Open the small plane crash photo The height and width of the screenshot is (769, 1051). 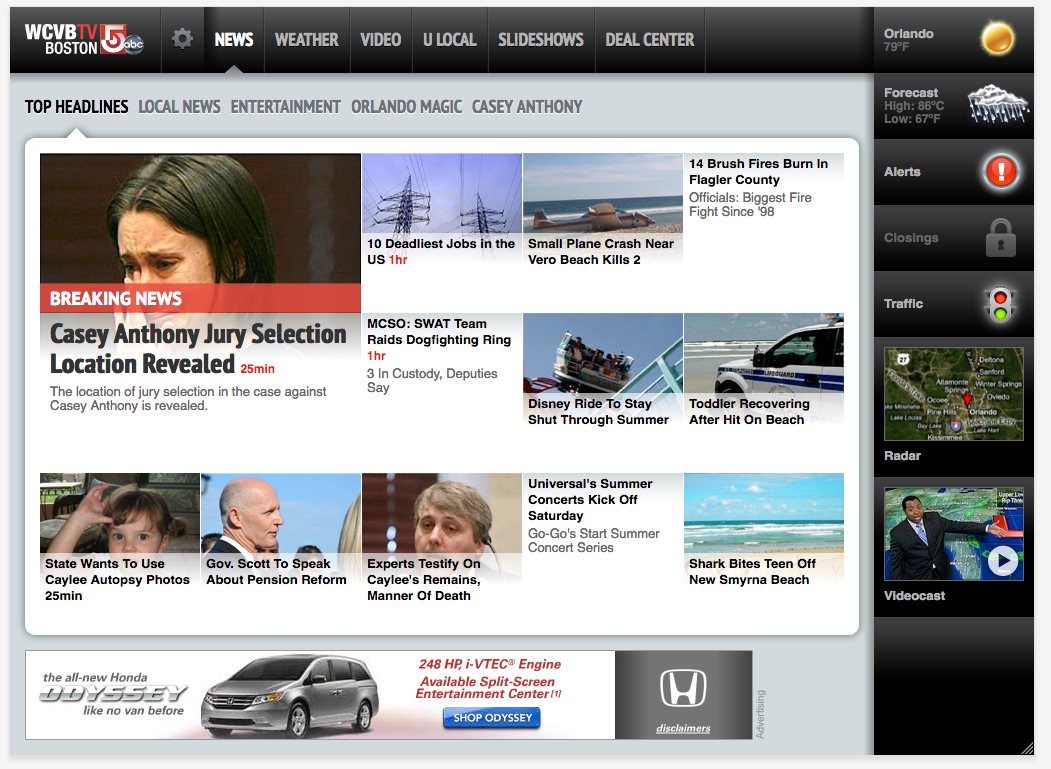(603, 193)
